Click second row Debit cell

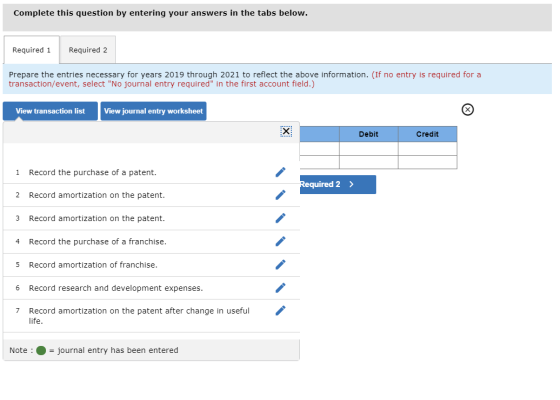click(369, 162)
